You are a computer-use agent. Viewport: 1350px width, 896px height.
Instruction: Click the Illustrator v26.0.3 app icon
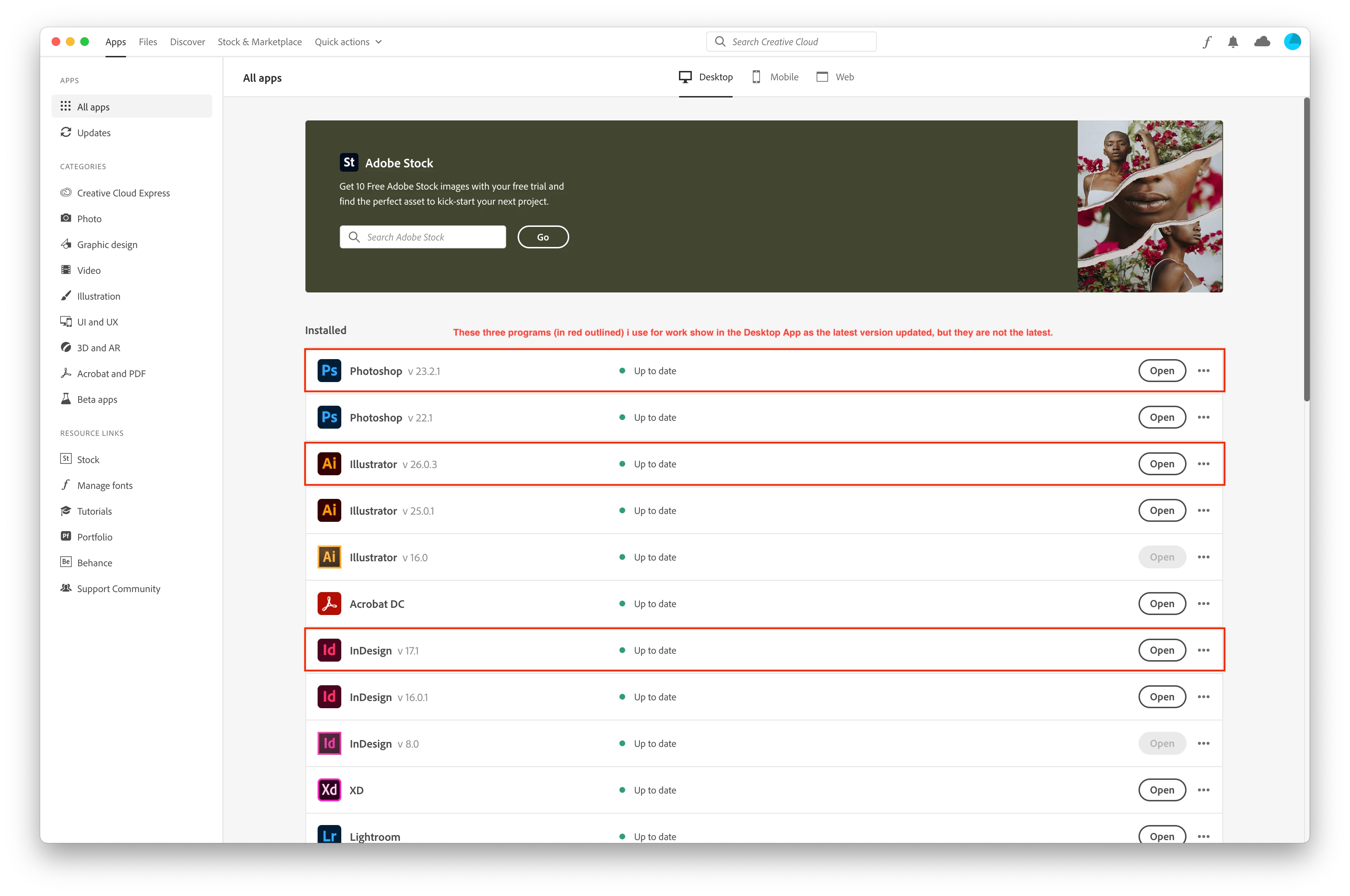coord(329,464)
